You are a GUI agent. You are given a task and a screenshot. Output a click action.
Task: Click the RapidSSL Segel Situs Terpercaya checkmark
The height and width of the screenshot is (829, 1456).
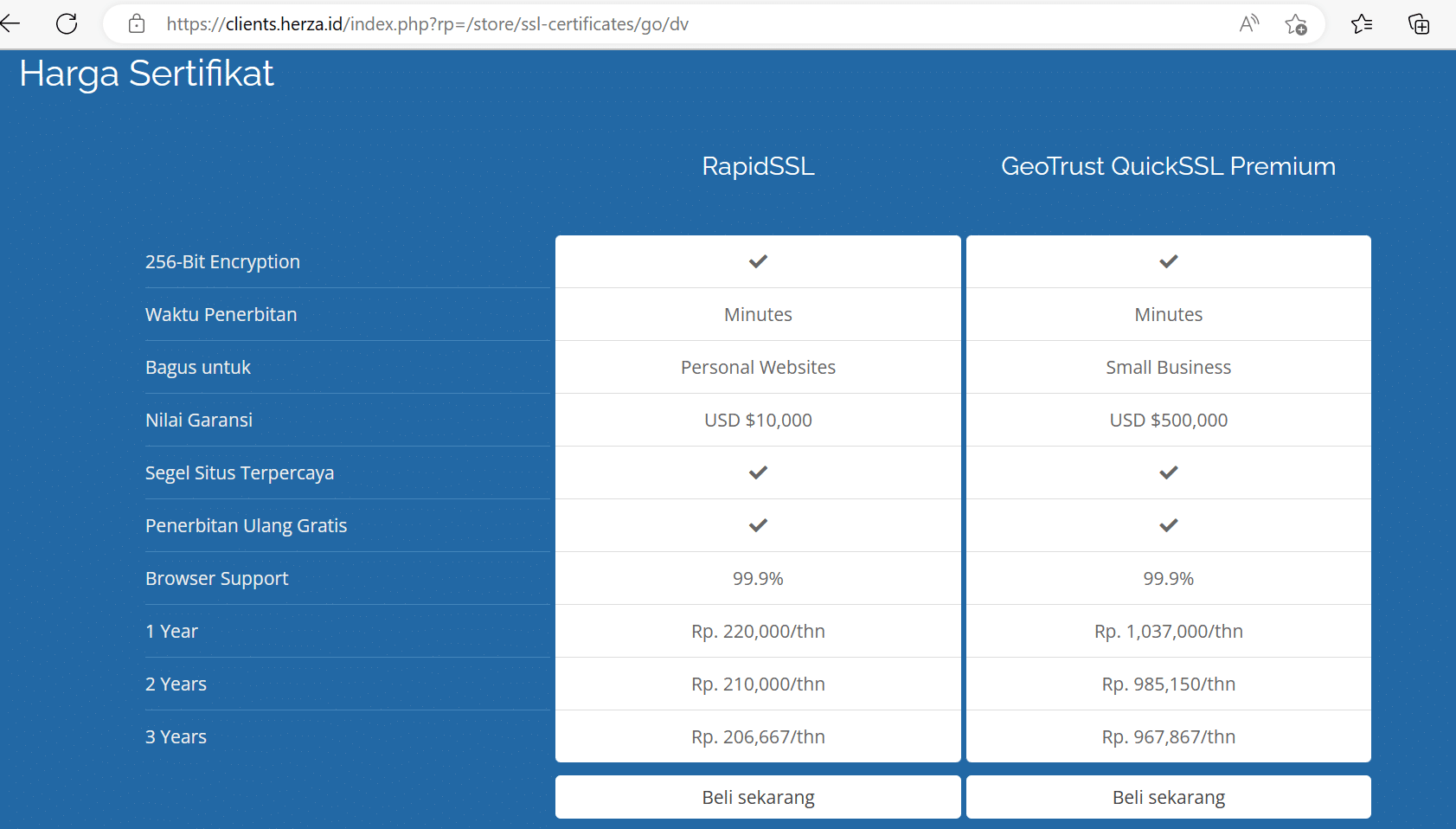click(x=757, y=472)
